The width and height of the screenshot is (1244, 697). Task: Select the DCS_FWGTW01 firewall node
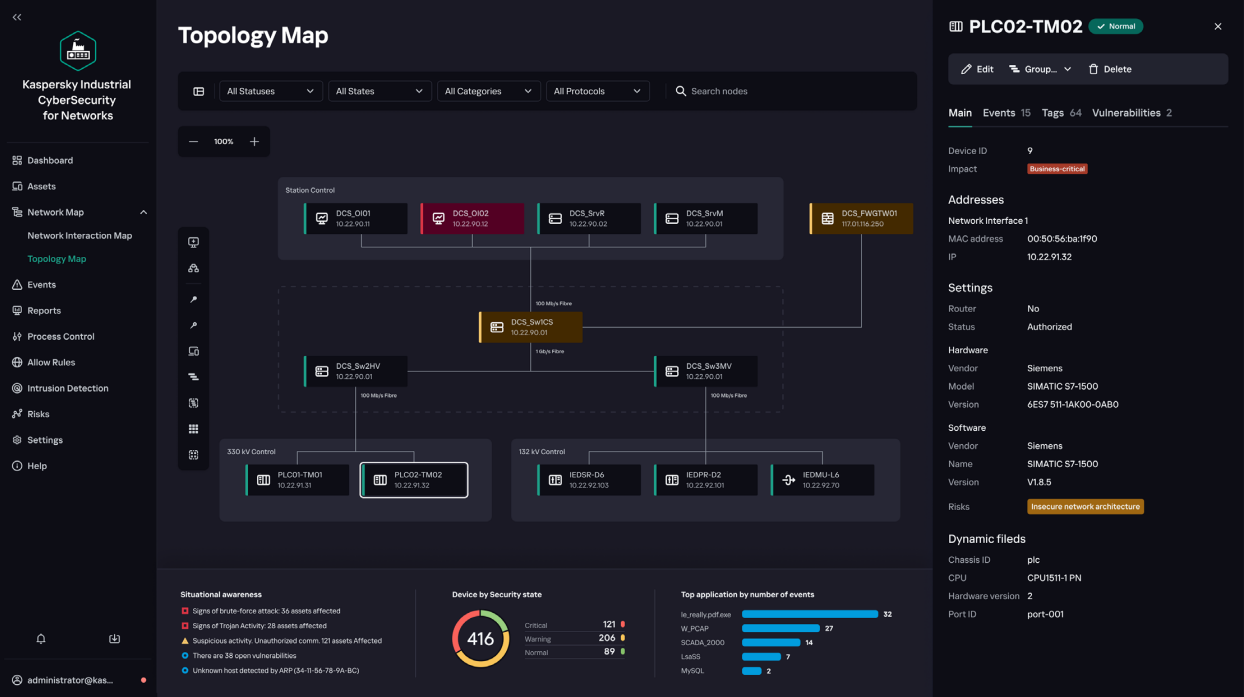[861, 218]
